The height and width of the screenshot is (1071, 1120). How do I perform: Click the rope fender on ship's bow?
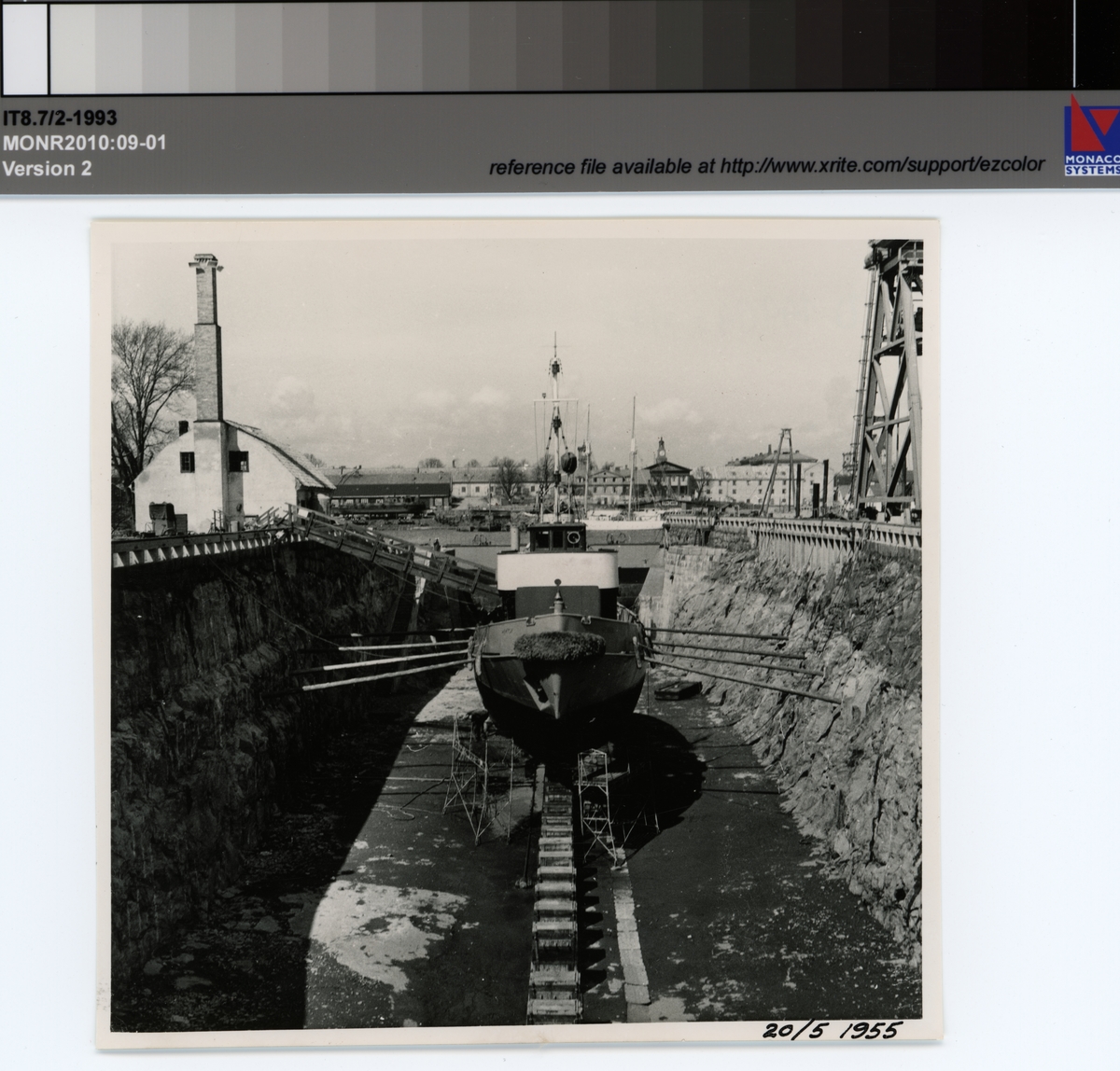pyautogui.click(x=559, y=646)
